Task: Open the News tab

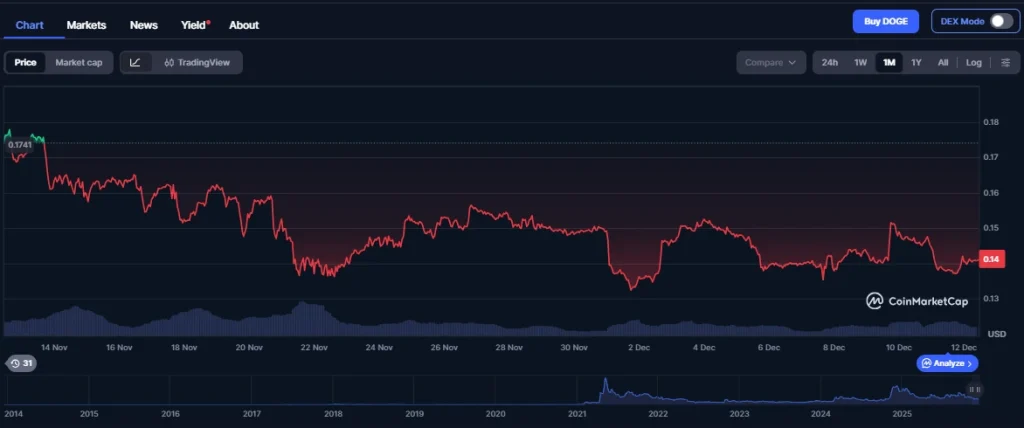Action: [144, 25]
